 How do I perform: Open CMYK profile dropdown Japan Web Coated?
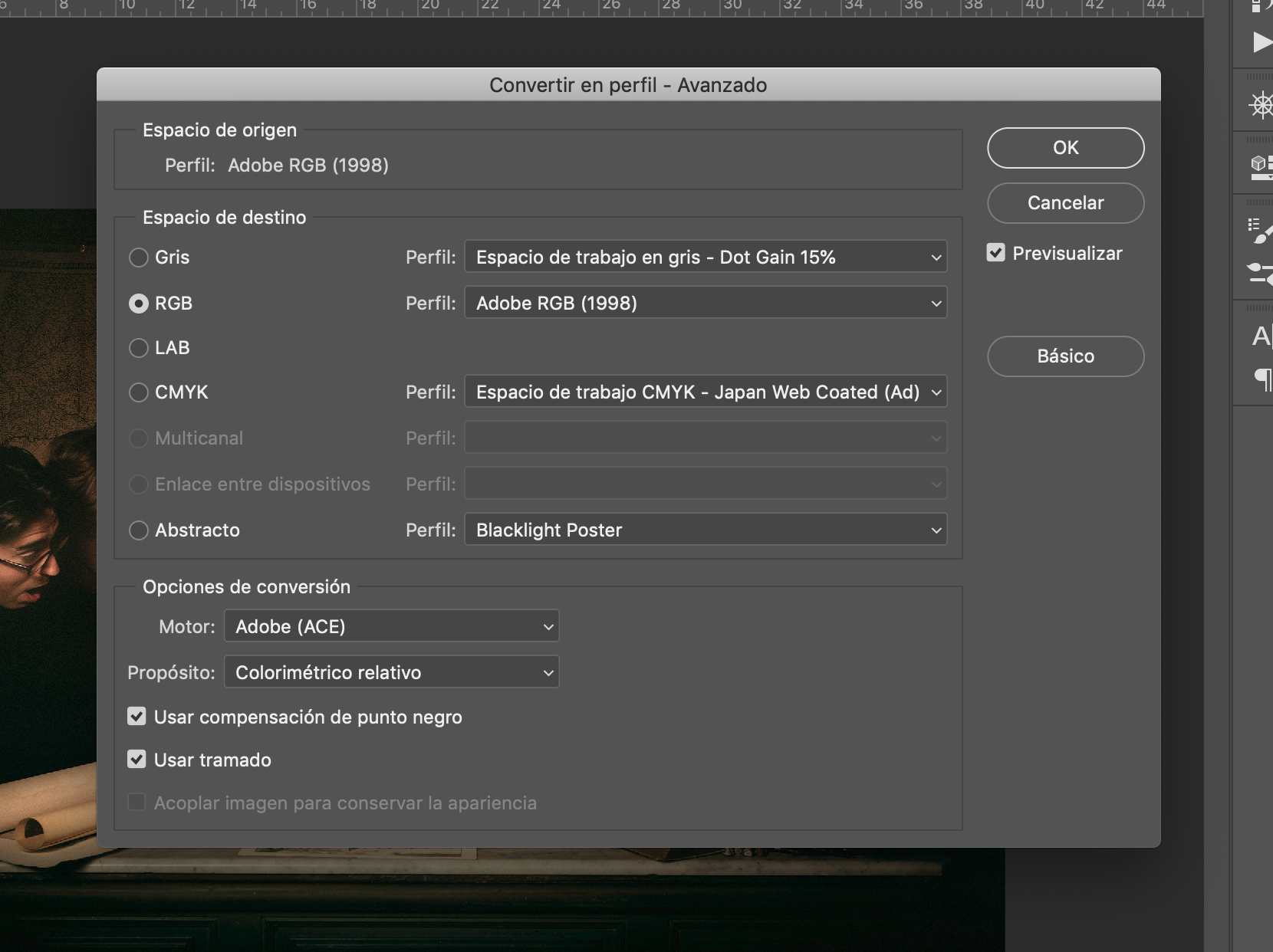click(x=706, y=392)
